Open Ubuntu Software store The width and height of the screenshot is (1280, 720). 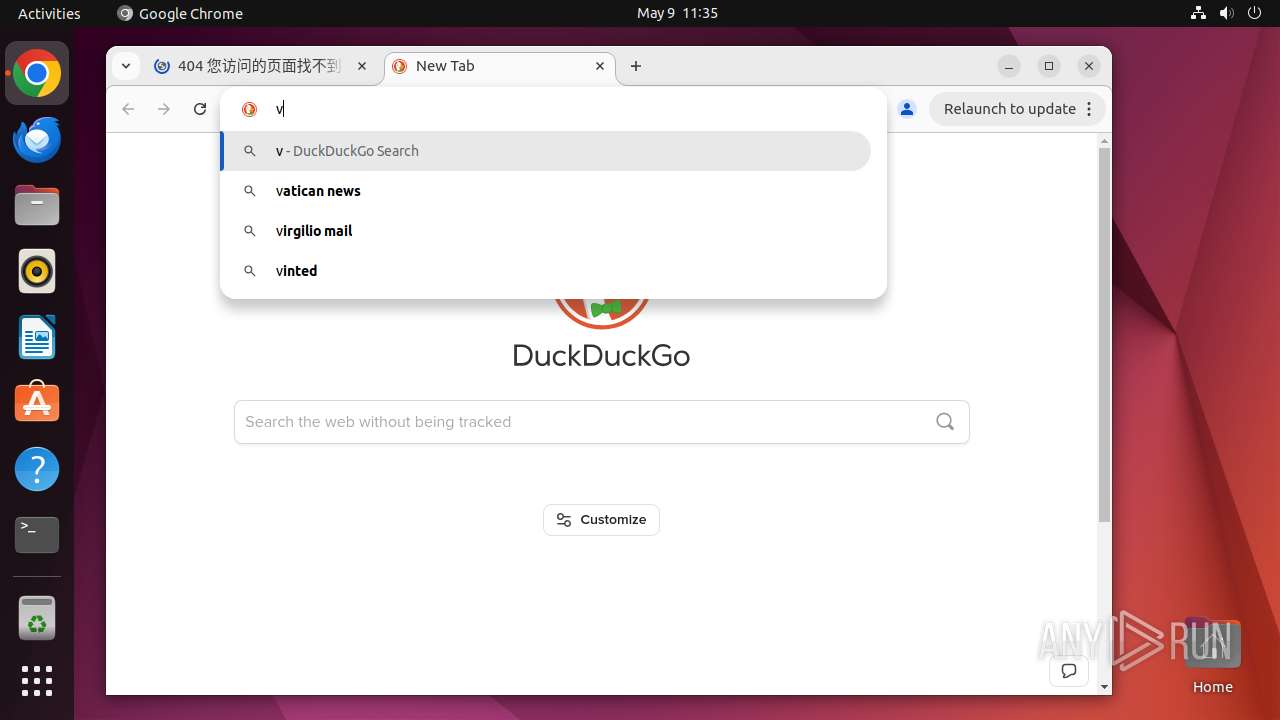(37, 403)
